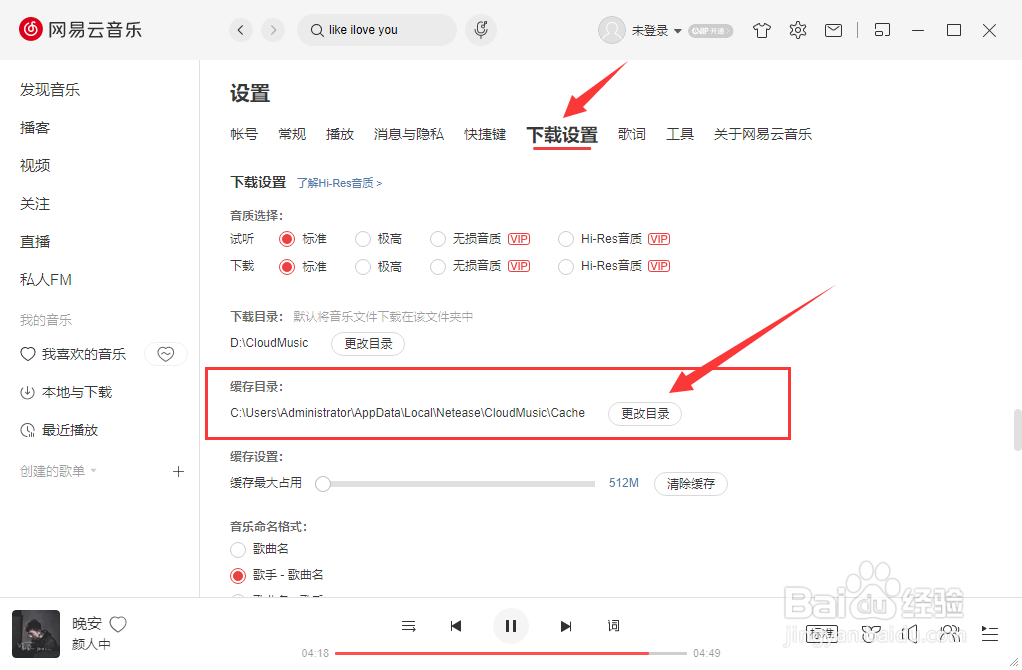Open the 消息与隐私 settings tab

pos(409,134)
